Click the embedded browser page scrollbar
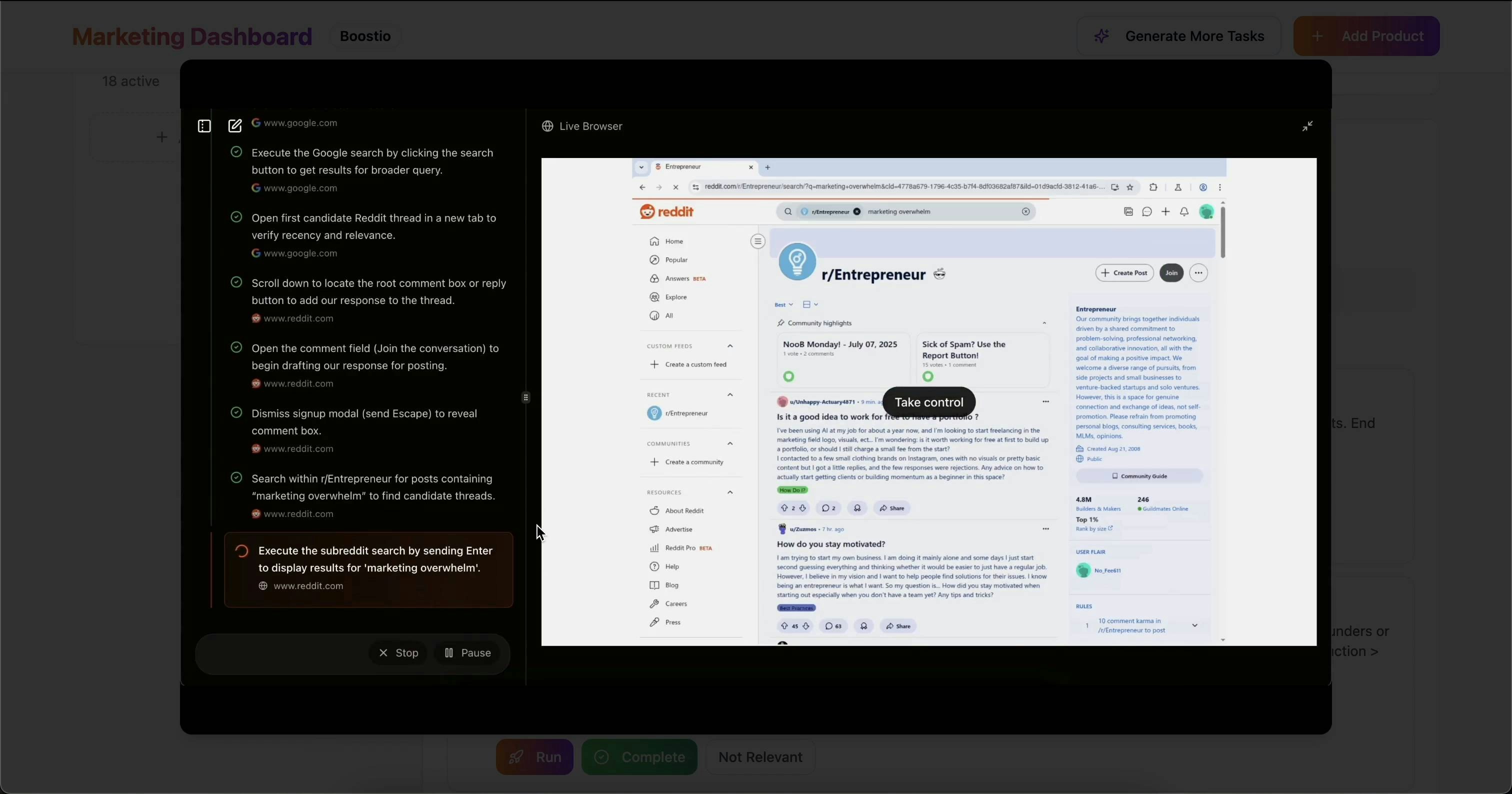This screenshot has width=1512, height=794. pyautogui.click(x=1222, y=232)
